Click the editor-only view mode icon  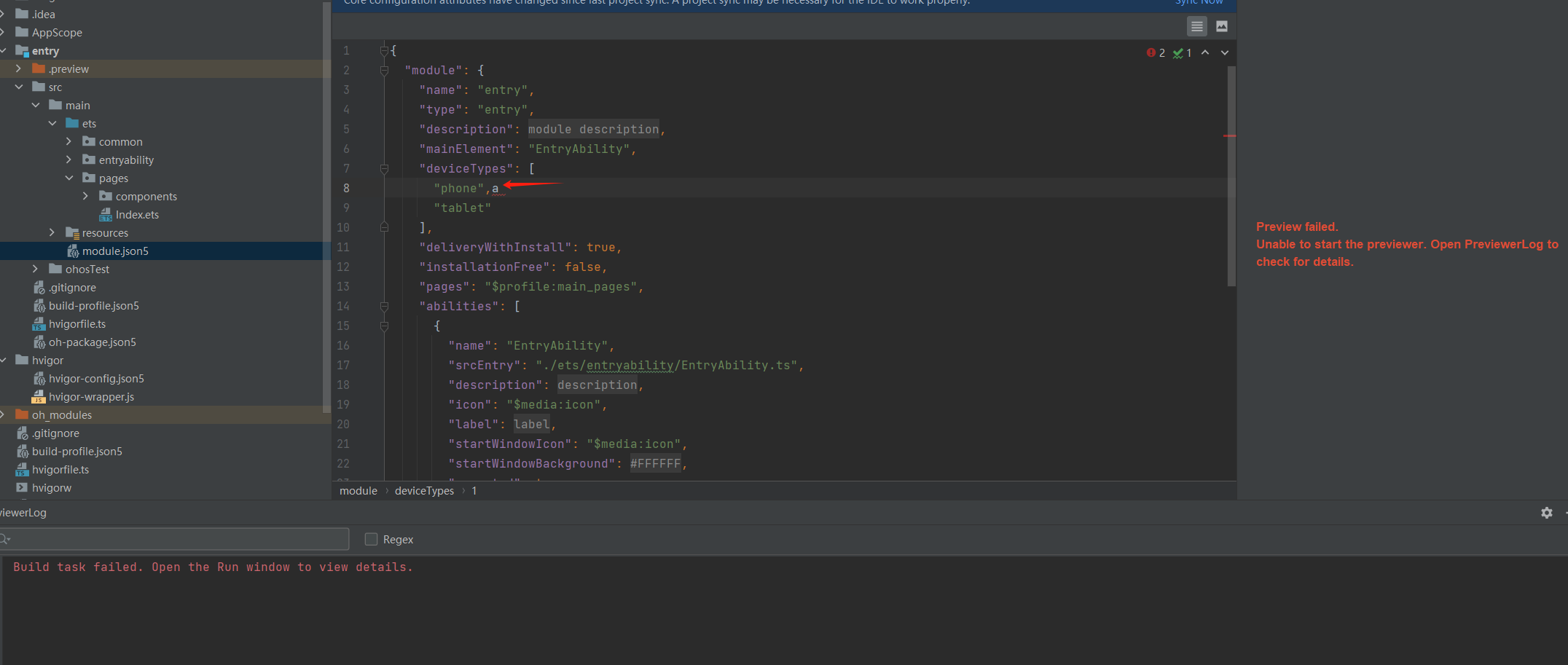tap(1196, 27)
